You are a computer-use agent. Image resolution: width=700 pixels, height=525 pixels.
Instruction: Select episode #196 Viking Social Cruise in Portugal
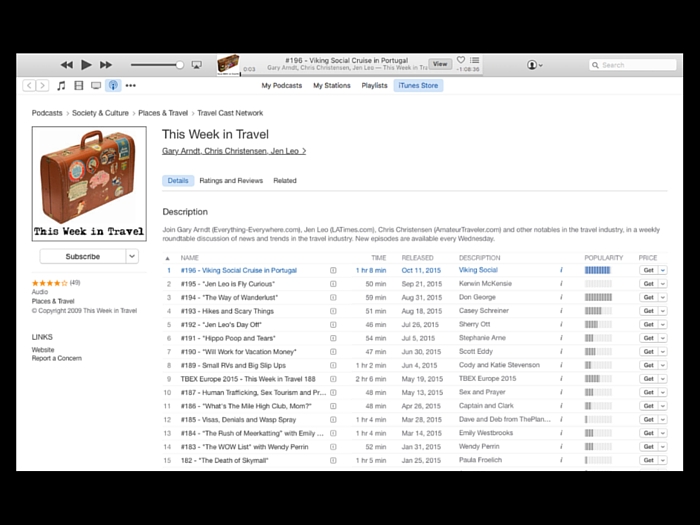click(x=239, y=270)
